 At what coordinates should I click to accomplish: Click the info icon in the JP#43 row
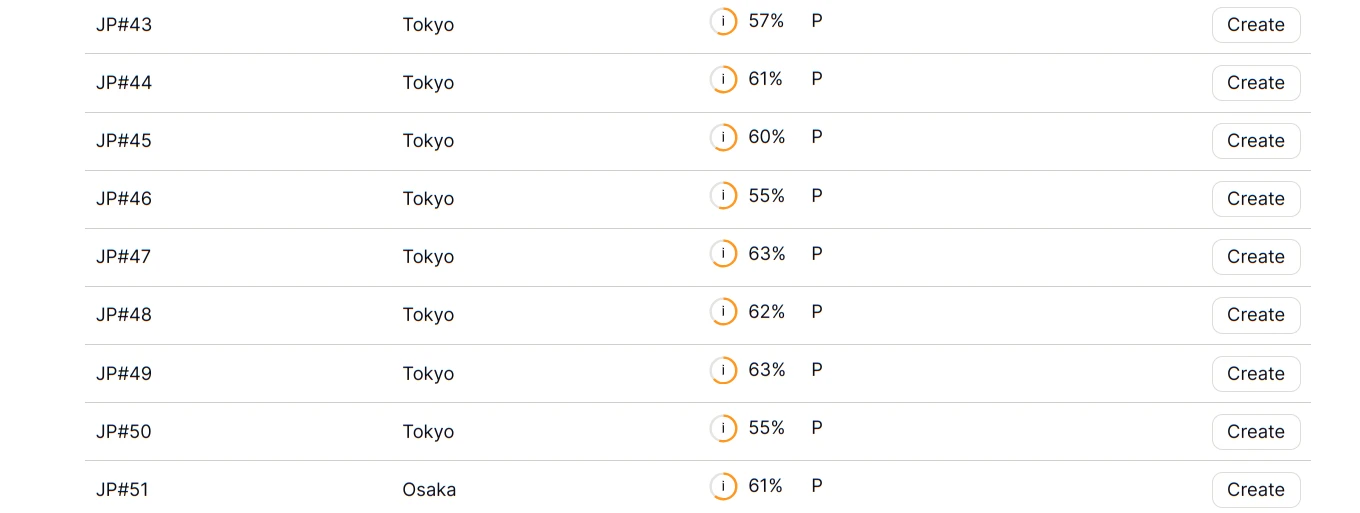click(723, 21)
